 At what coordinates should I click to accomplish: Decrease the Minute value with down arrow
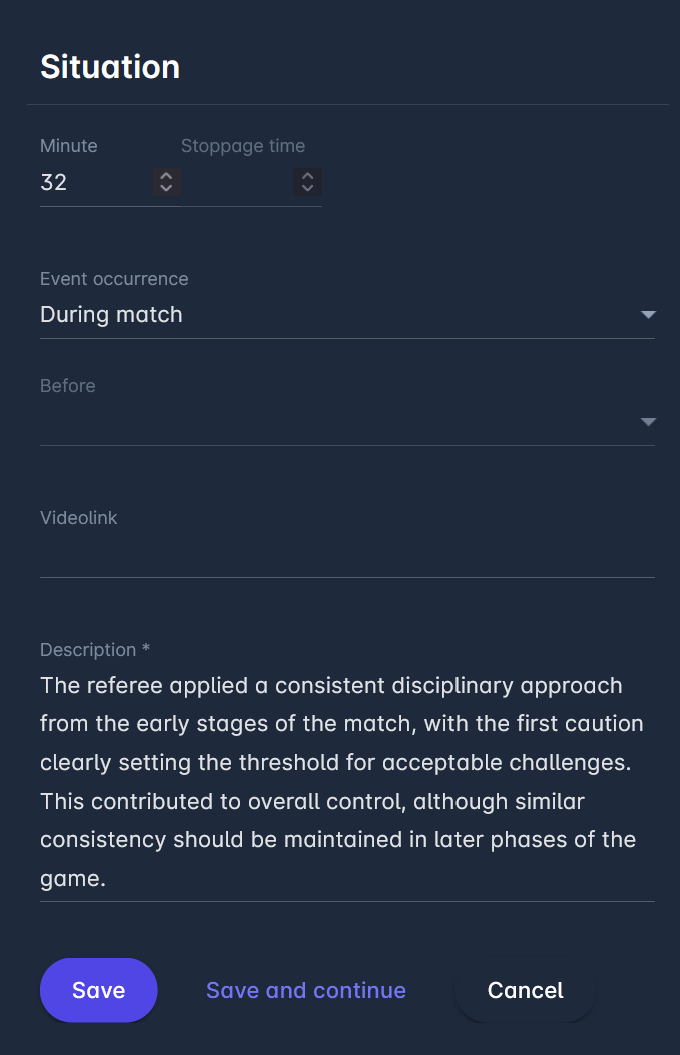[x=167, y=188]
